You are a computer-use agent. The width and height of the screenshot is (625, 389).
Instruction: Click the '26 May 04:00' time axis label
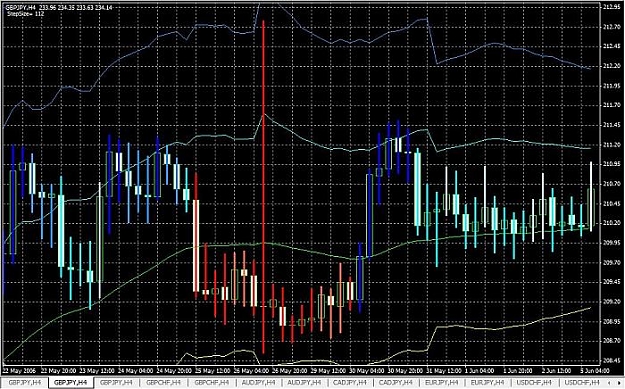[x=252, y=371]
